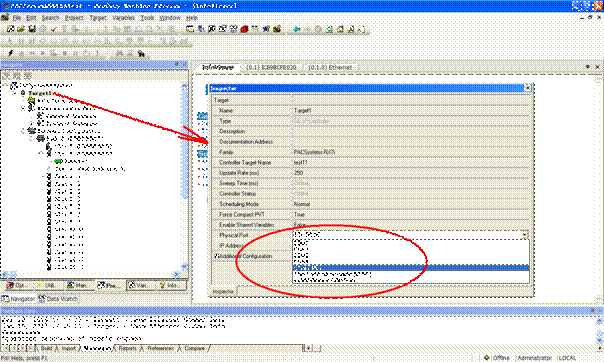Screen dimensions: 604x362
Task: Select the Ethernet (0.1.0) editor tab
Action: [330, 67]
